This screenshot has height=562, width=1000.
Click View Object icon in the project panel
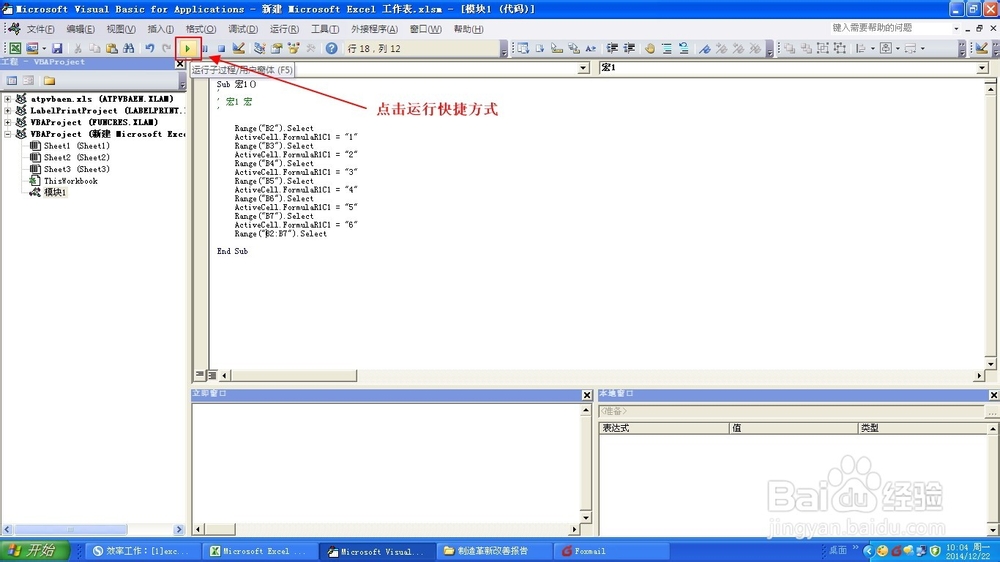(28, 80)
